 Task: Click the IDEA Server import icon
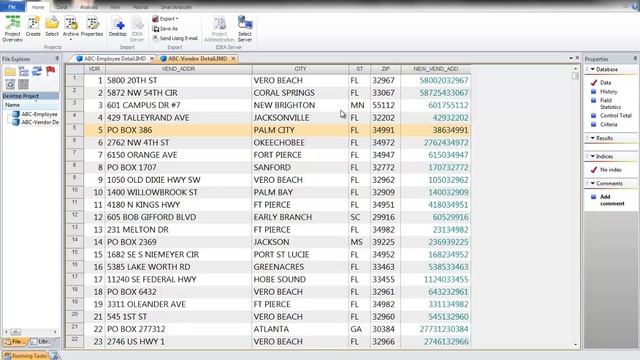[x=137, y=29]
